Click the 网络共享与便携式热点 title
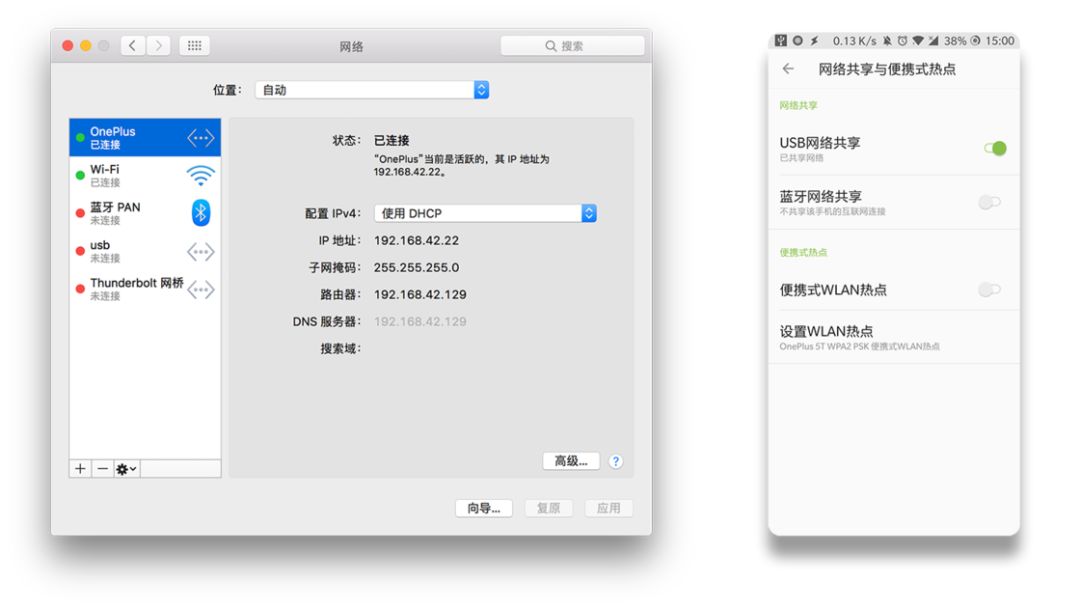The height and width of the screenshot is (608, 1080). click(886, 69)
